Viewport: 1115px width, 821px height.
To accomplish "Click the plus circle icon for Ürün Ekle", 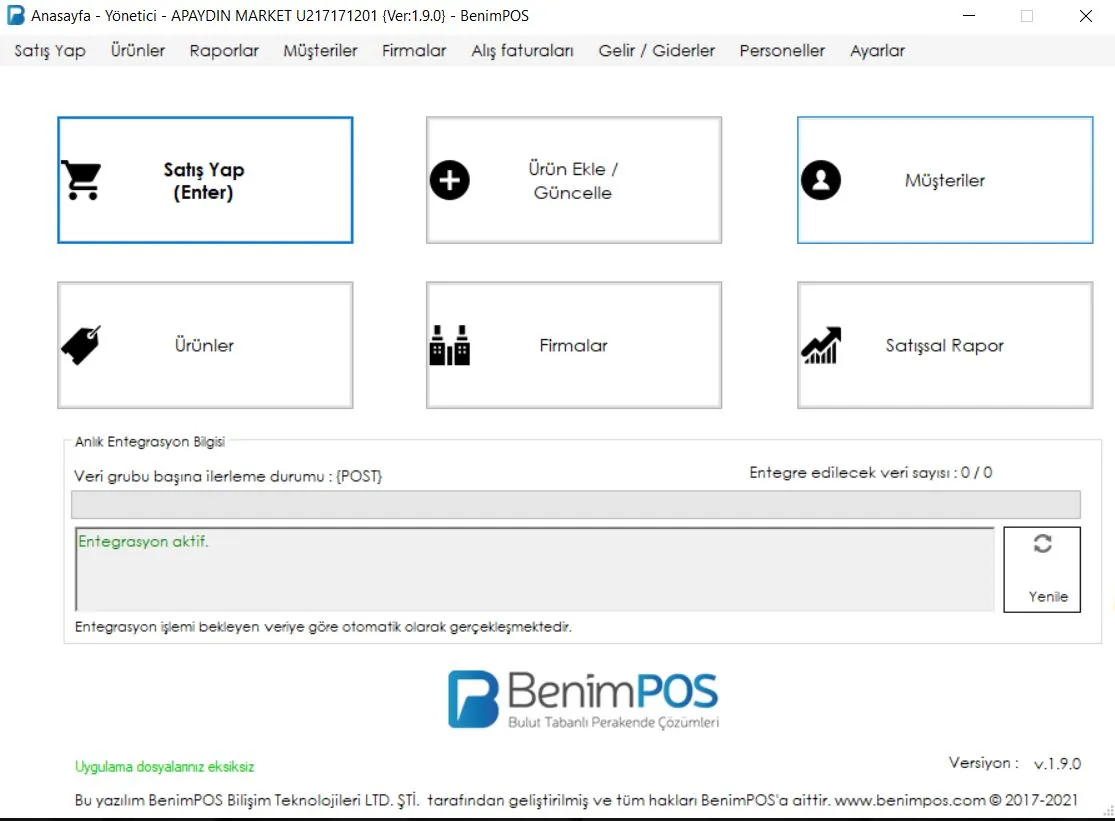I will pos(449,181).
